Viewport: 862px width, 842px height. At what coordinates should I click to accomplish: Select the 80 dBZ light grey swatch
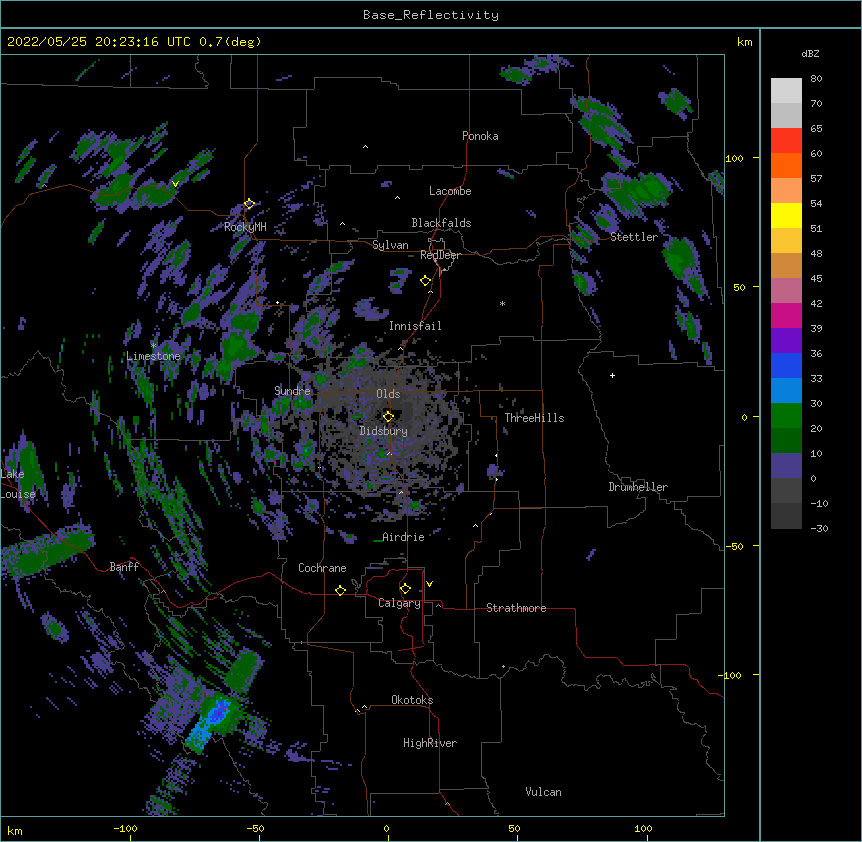[x=786, y=91]
